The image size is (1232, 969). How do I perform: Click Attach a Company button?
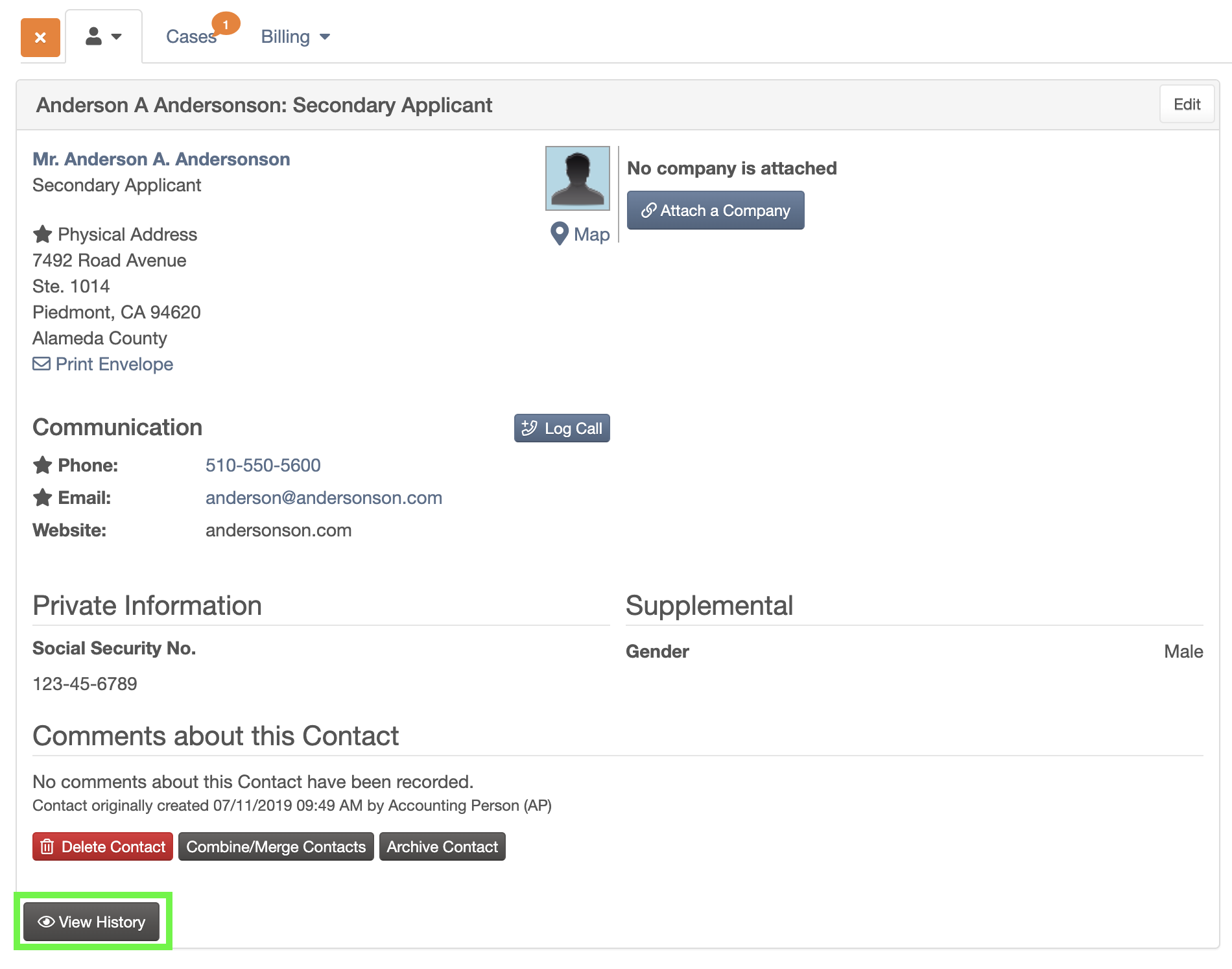(715, 210)
